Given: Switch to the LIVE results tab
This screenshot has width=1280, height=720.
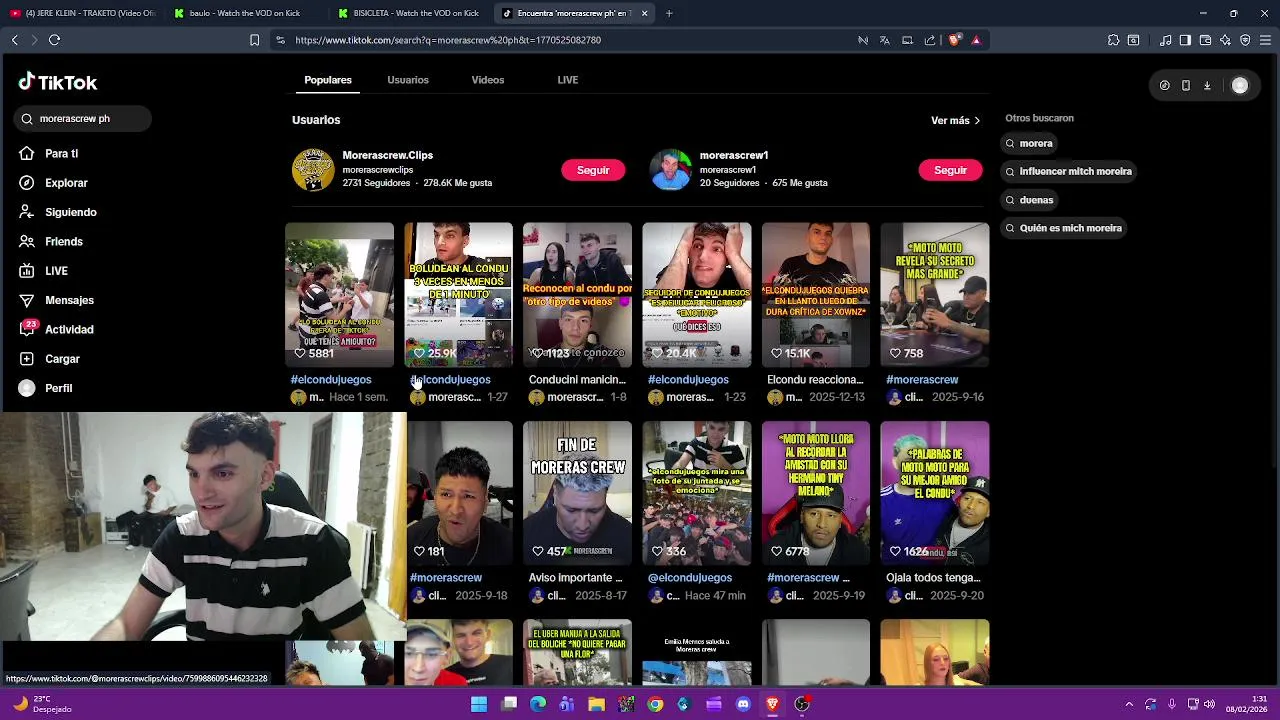Looking at the screenshot, I should tap(568, 80).
